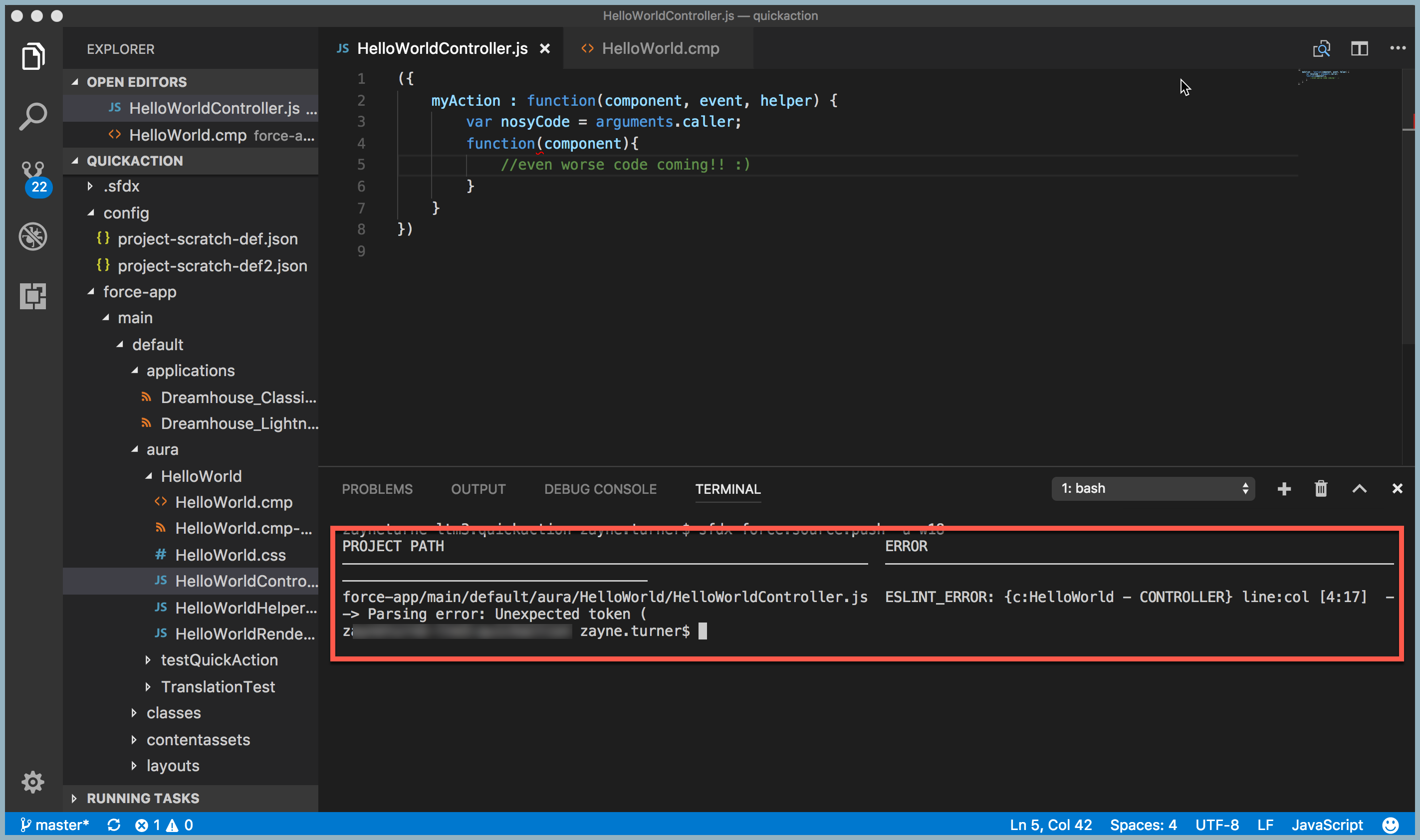Collapse the OPEN EDITORS section
1420x840 pixels.
pyautogui.click(x=136, y=82)
